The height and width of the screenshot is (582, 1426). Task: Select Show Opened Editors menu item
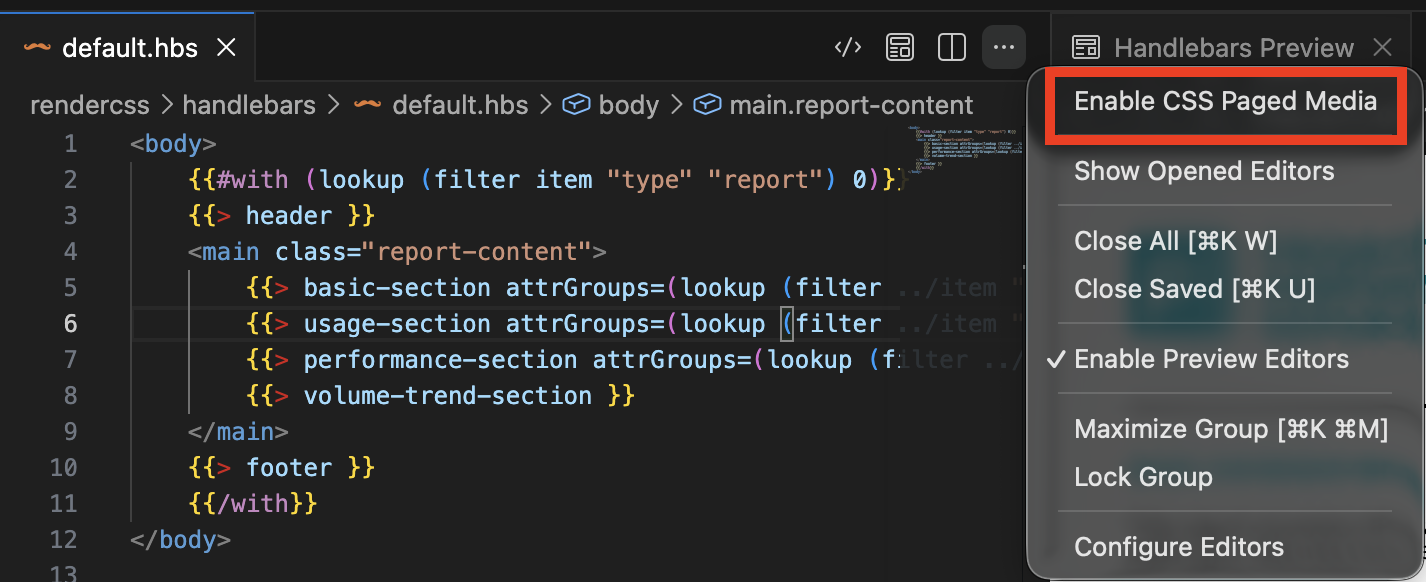coord(1204,171)
